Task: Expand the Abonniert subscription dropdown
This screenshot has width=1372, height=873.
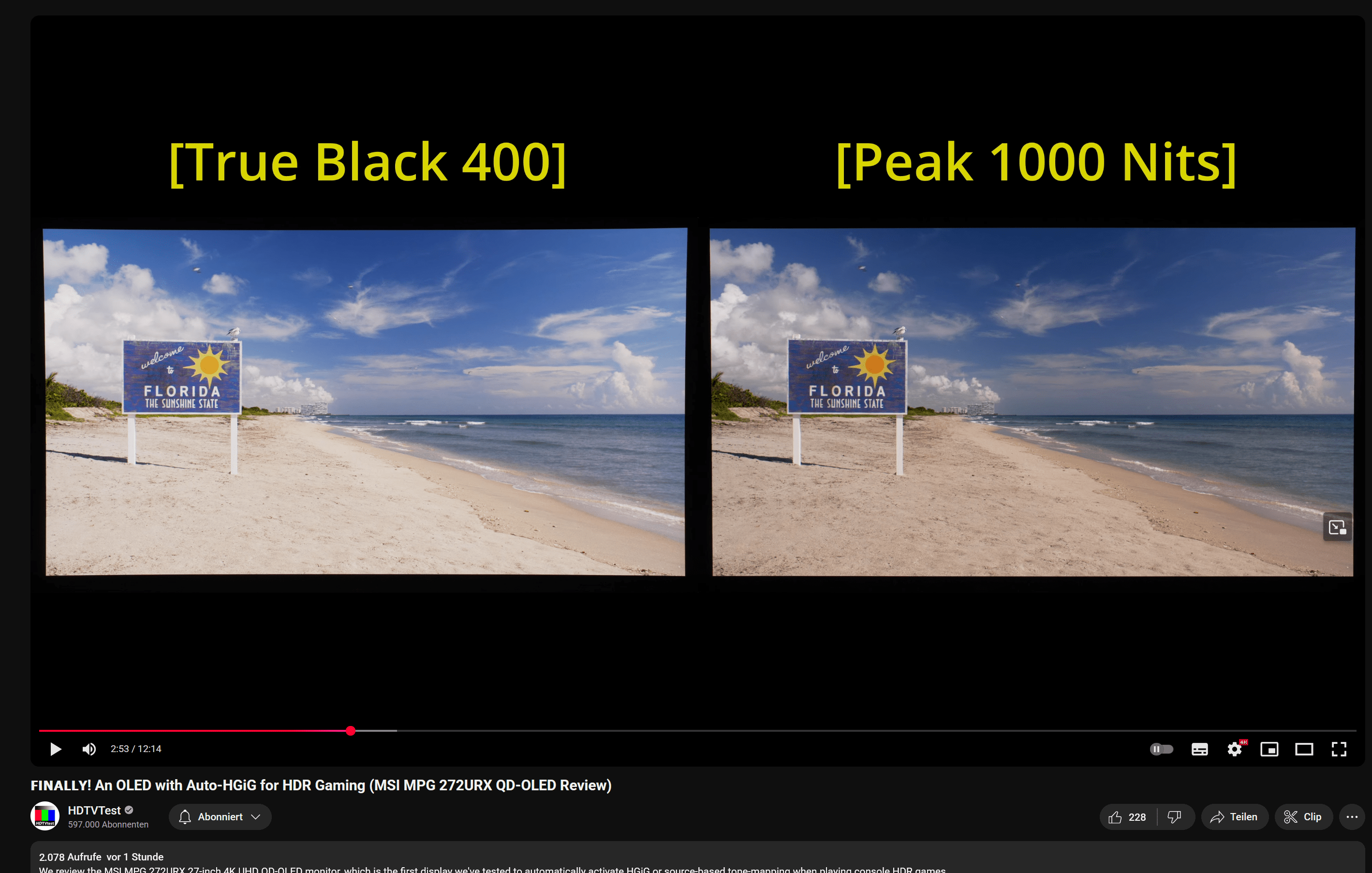Action: coord(220,817)
